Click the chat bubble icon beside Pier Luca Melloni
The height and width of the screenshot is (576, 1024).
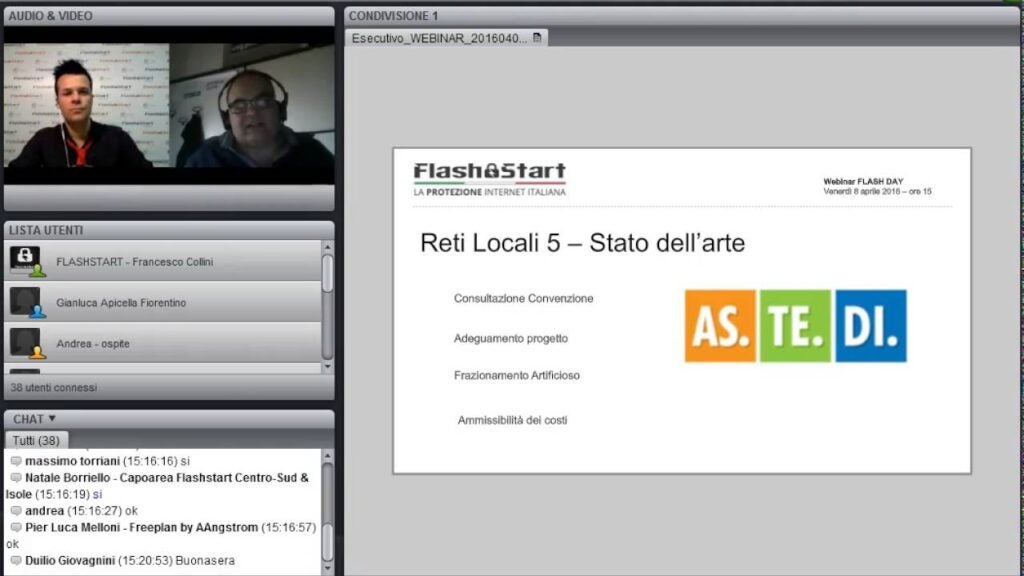coord(16,527)
